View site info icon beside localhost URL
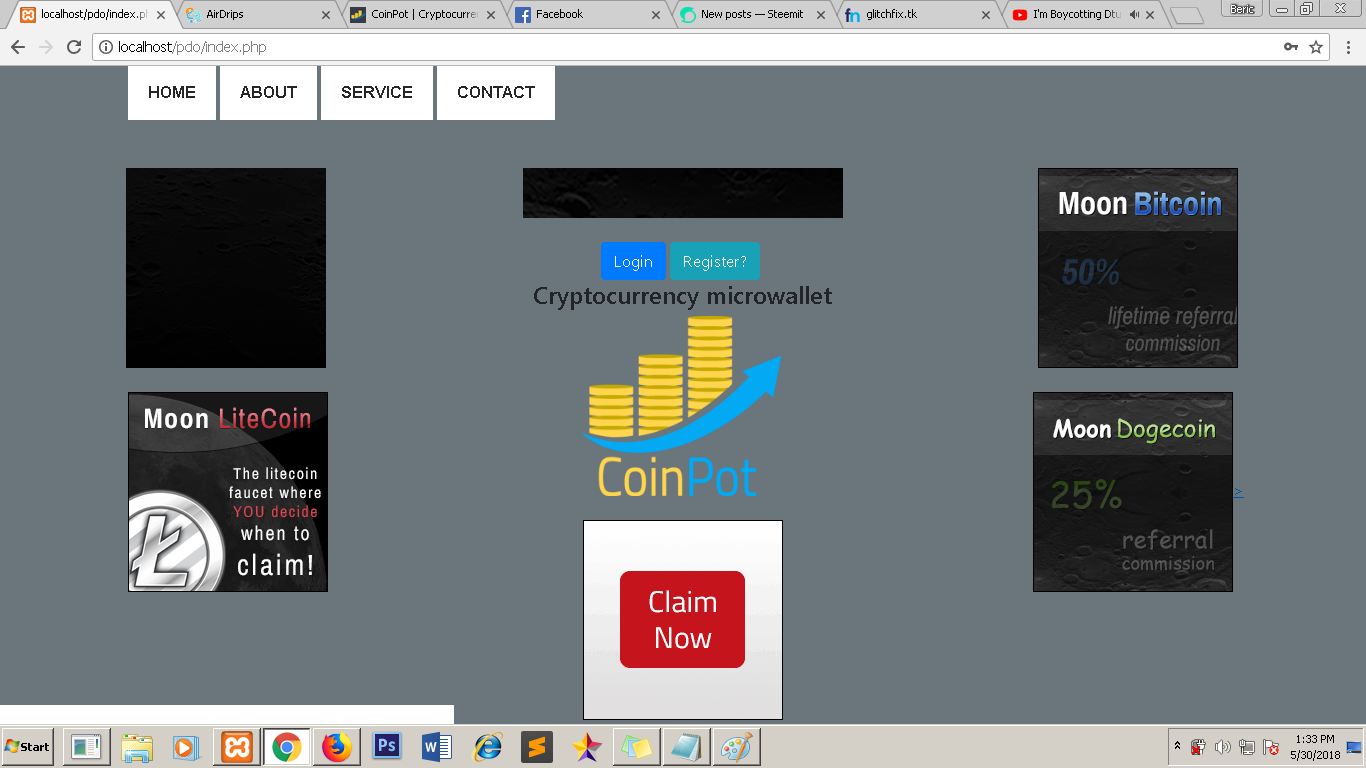 click(x=106, y=47)
